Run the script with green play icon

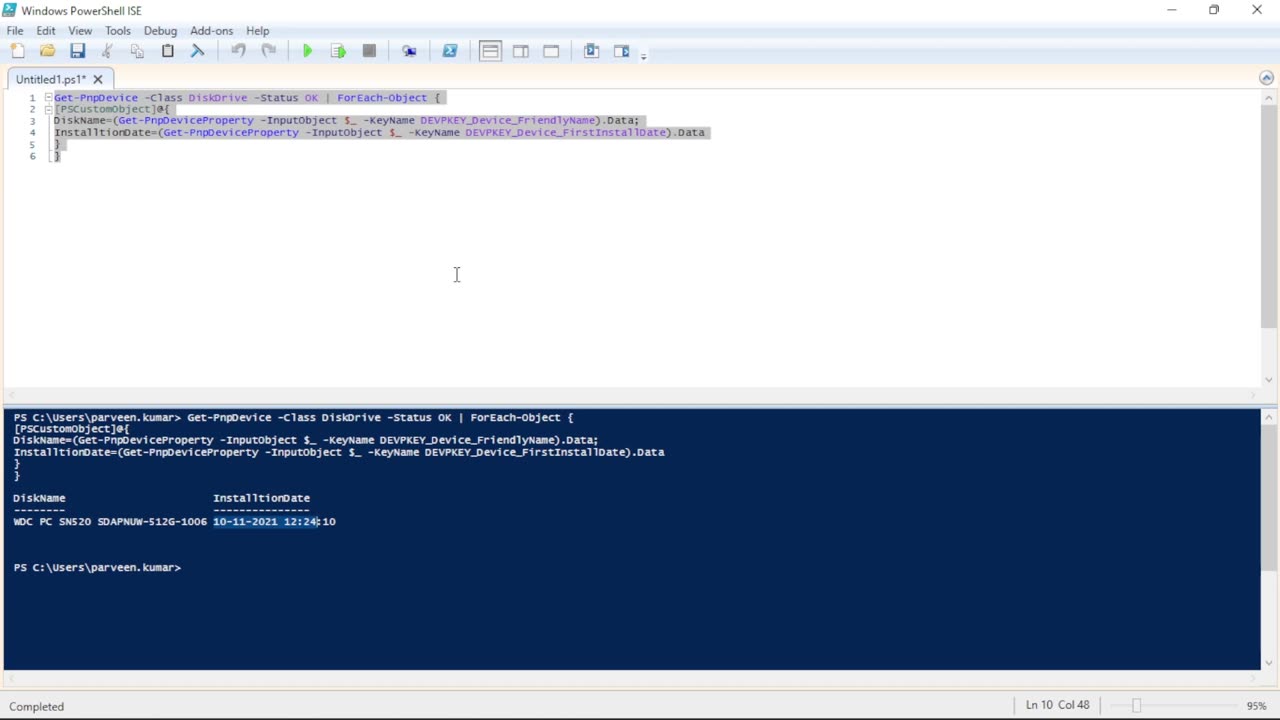tap(308, 51)
